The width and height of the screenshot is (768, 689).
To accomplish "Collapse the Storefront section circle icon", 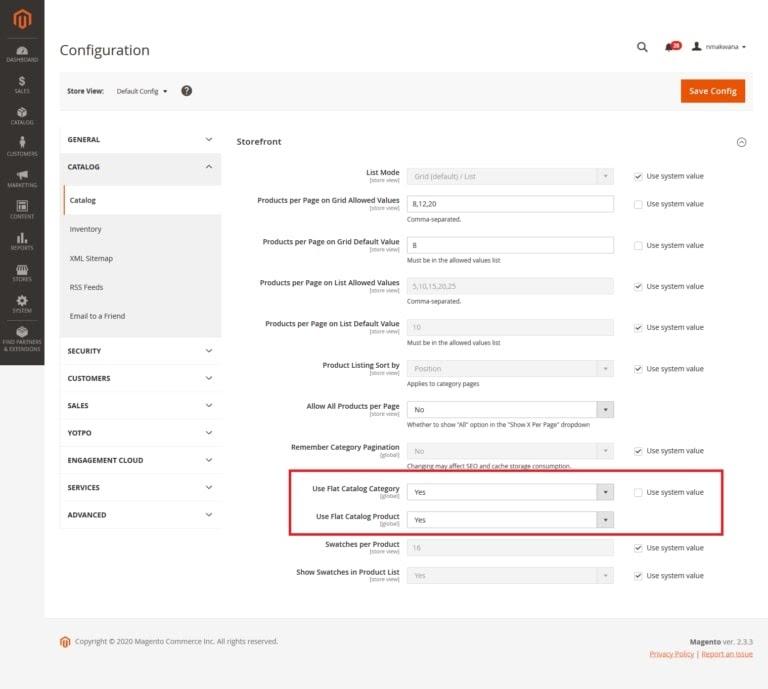I will pos(742,142).
